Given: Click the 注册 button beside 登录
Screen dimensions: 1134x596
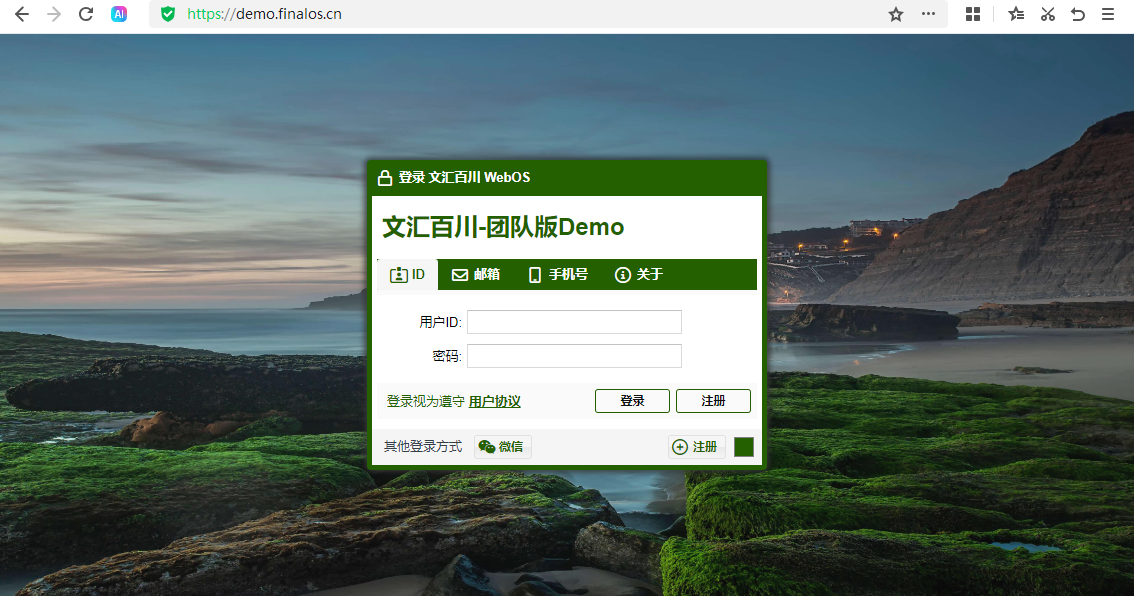Looking at the screenshot, I should (x=713, y=401).
